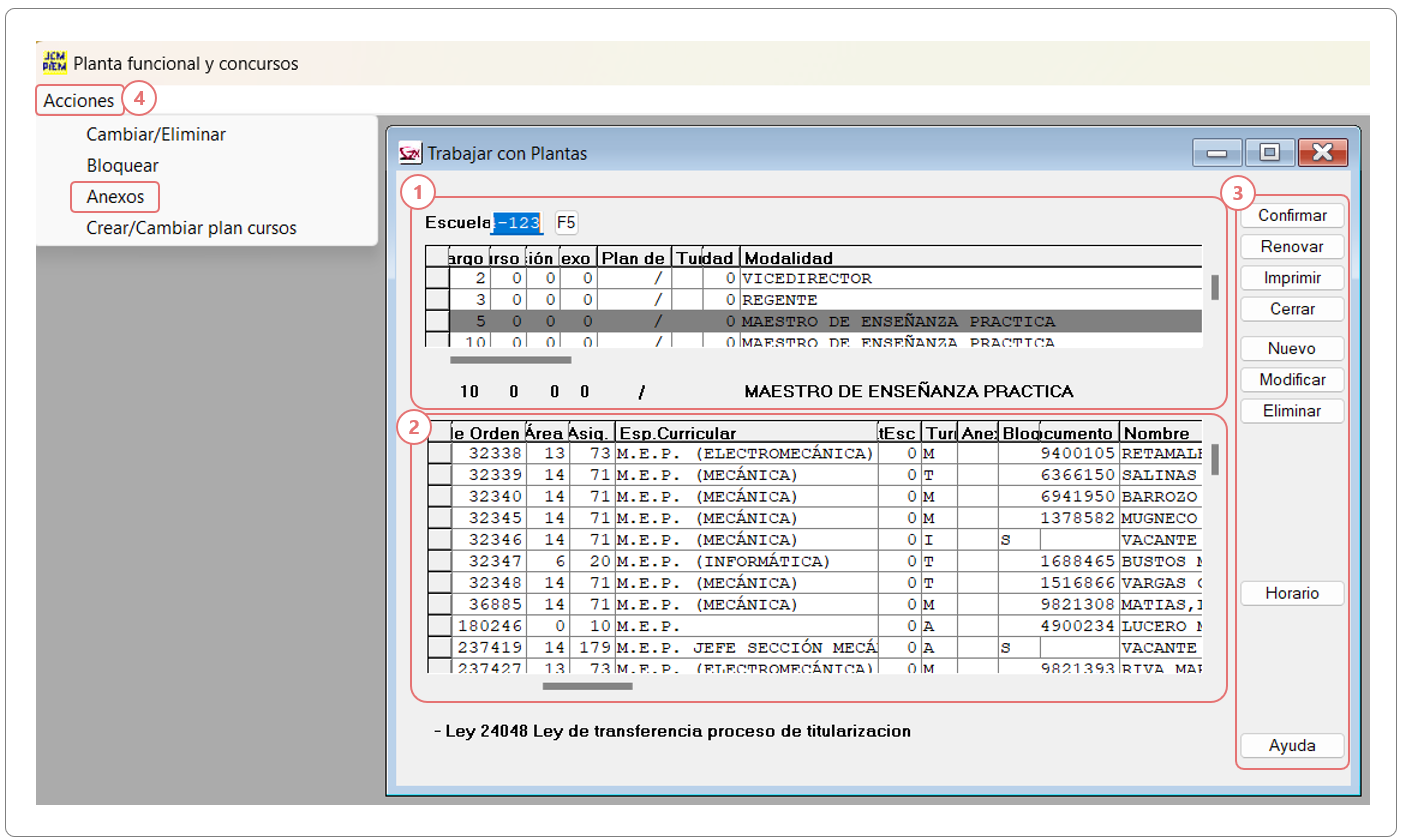Click the BARROZO name cell
Viewport: 1403px width, 840px height.
[x=1160, y=497]
